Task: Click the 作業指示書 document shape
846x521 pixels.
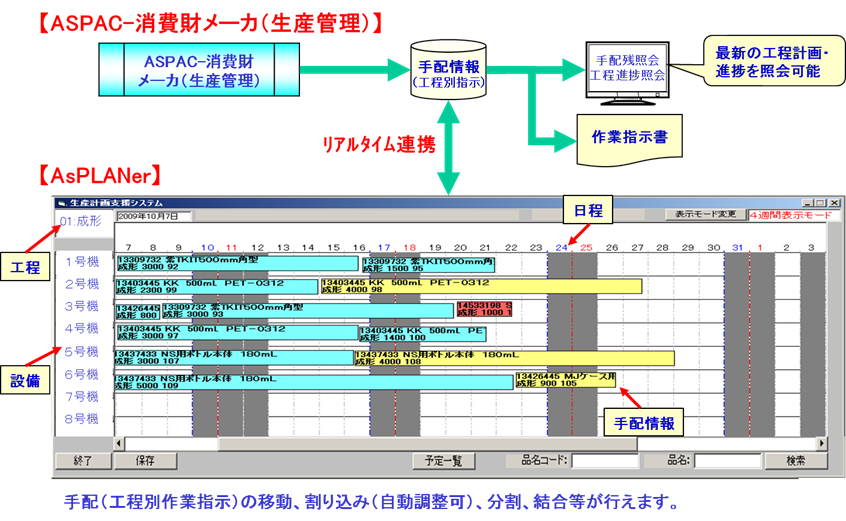Action: pyautogui.click(x=630, y=140)
